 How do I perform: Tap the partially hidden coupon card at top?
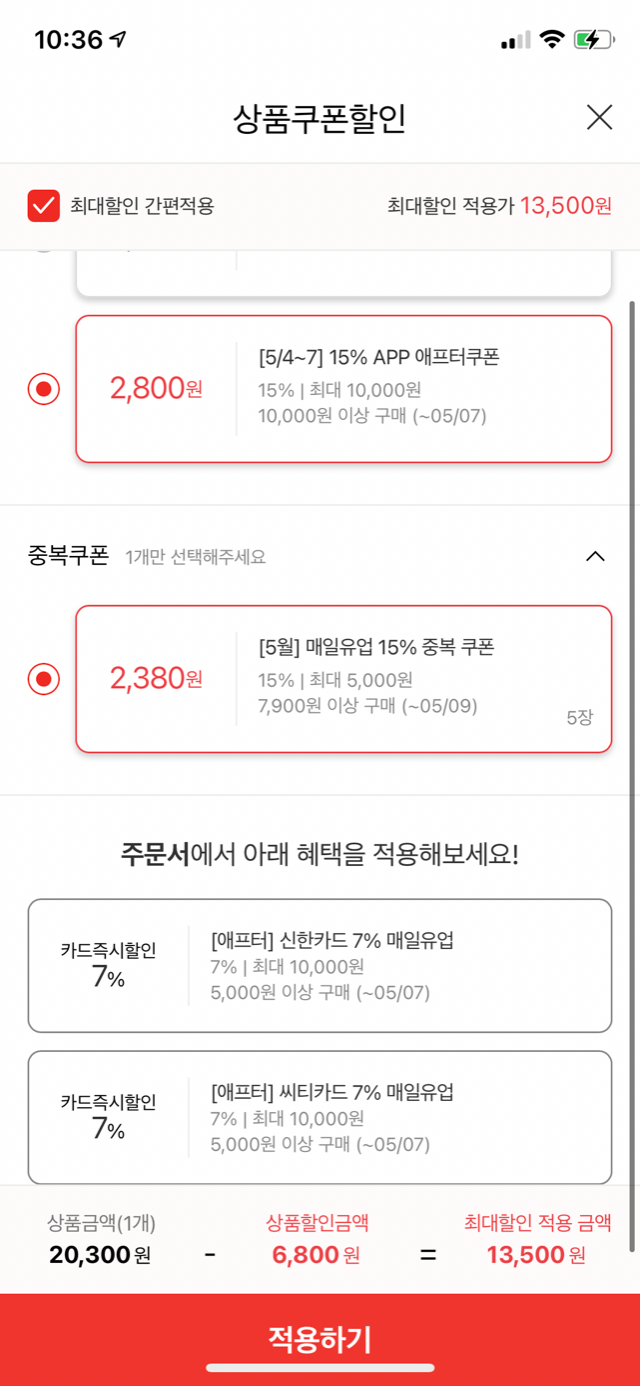pos(343,274)
